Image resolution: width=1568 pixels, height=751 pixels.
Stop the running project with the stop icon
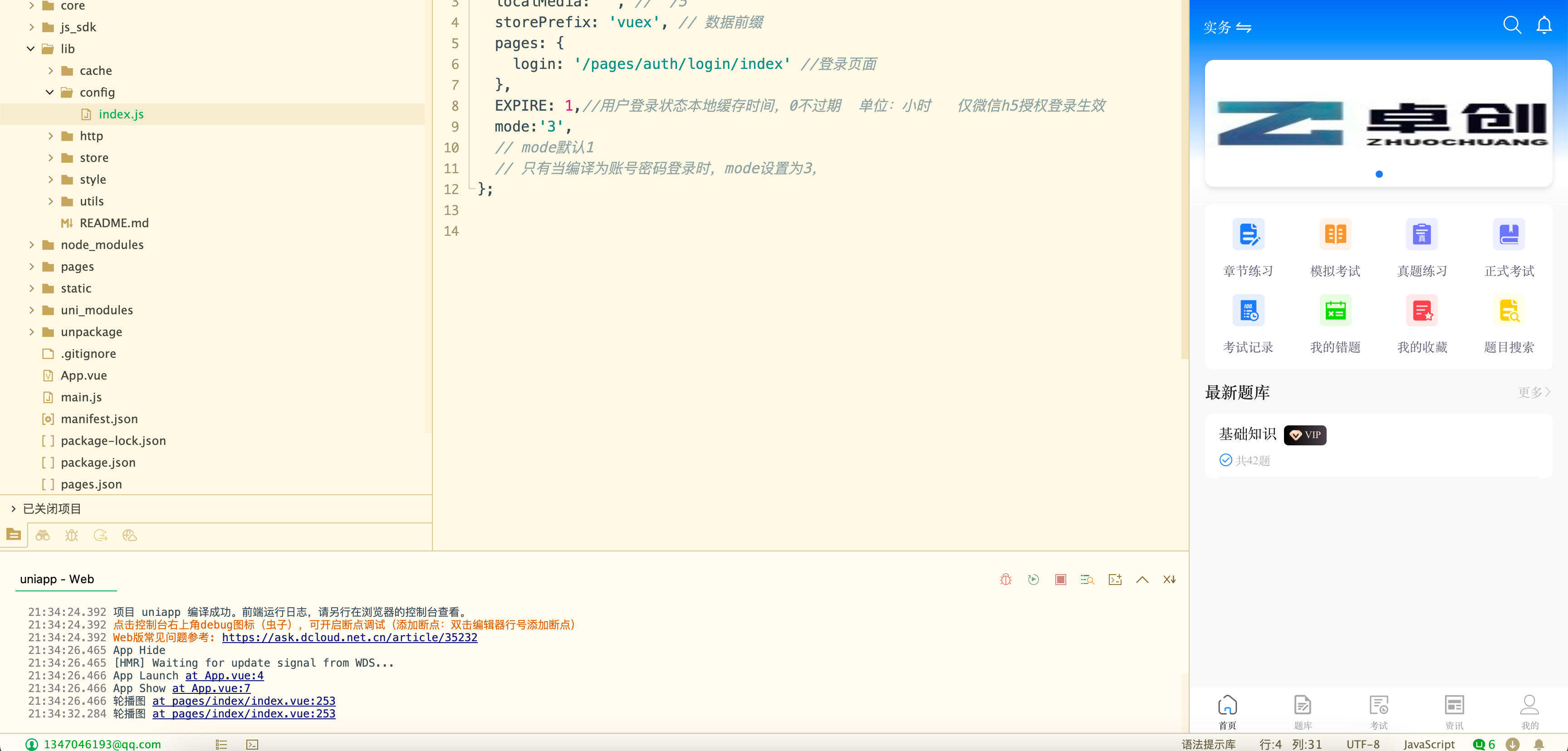click(x=1060, y=580)
